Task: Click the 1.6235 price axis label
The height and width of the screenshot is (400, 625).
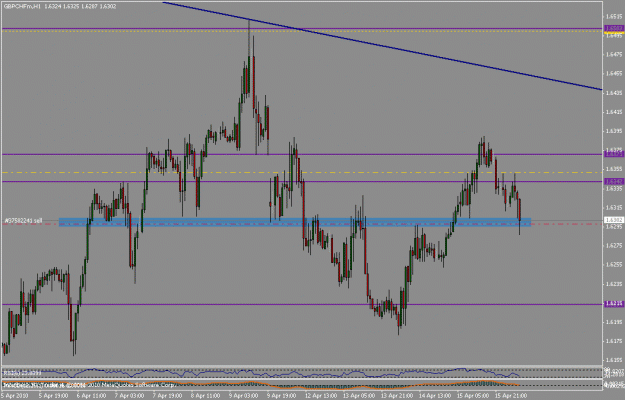Action: [612, 284]
